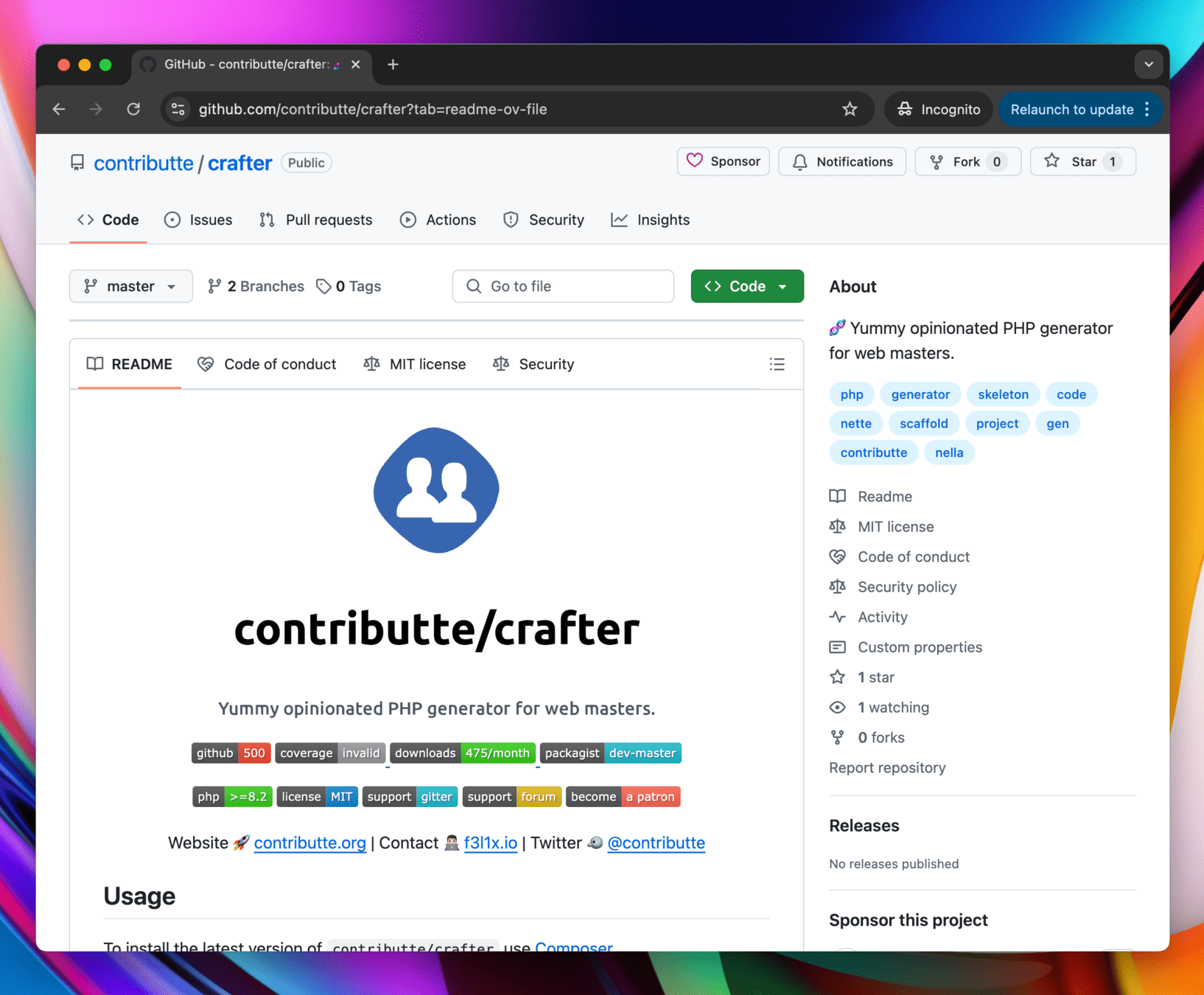Open the repository Security tab
This screenshot has width=1204, height=995.
pyautogui.click(x=543, y=220)
